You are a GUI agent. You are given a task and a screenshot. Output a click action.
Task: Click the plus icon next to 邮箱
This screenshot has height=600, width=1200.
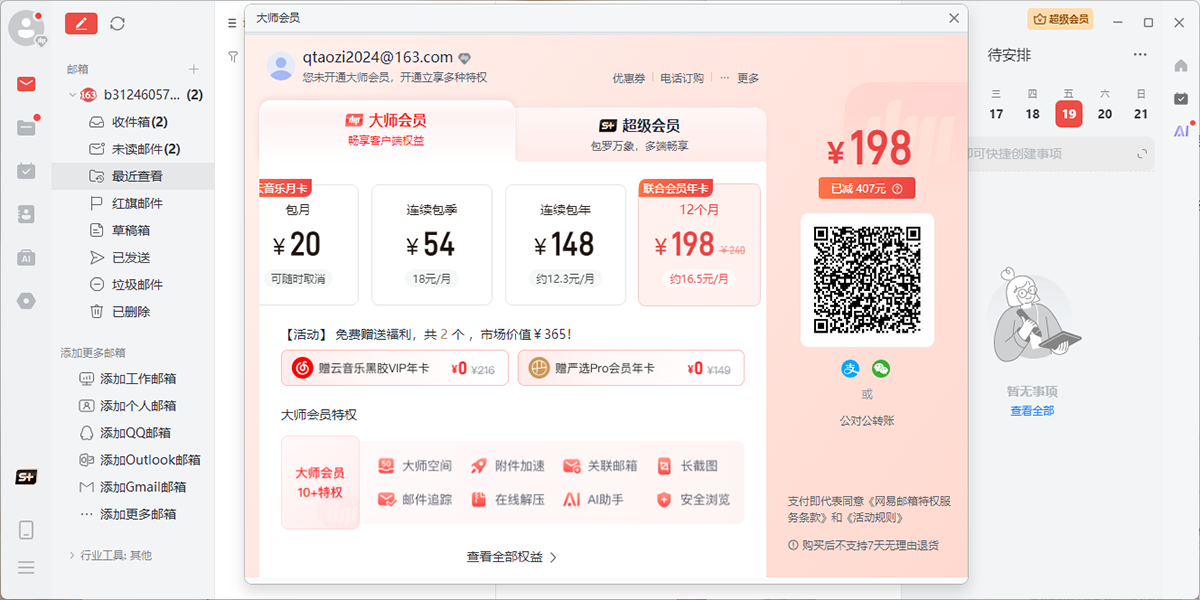click(194, 69)
